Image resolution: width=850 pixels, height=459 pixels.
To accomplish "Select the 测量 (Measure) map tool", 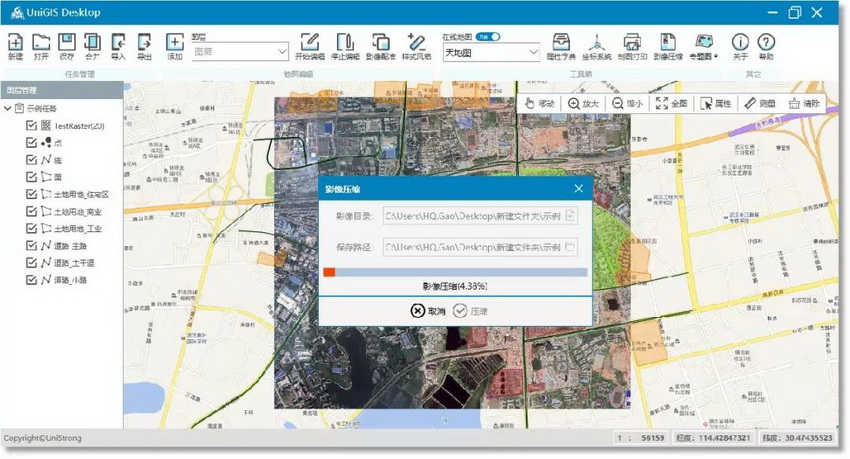I will tap(759, 103).
